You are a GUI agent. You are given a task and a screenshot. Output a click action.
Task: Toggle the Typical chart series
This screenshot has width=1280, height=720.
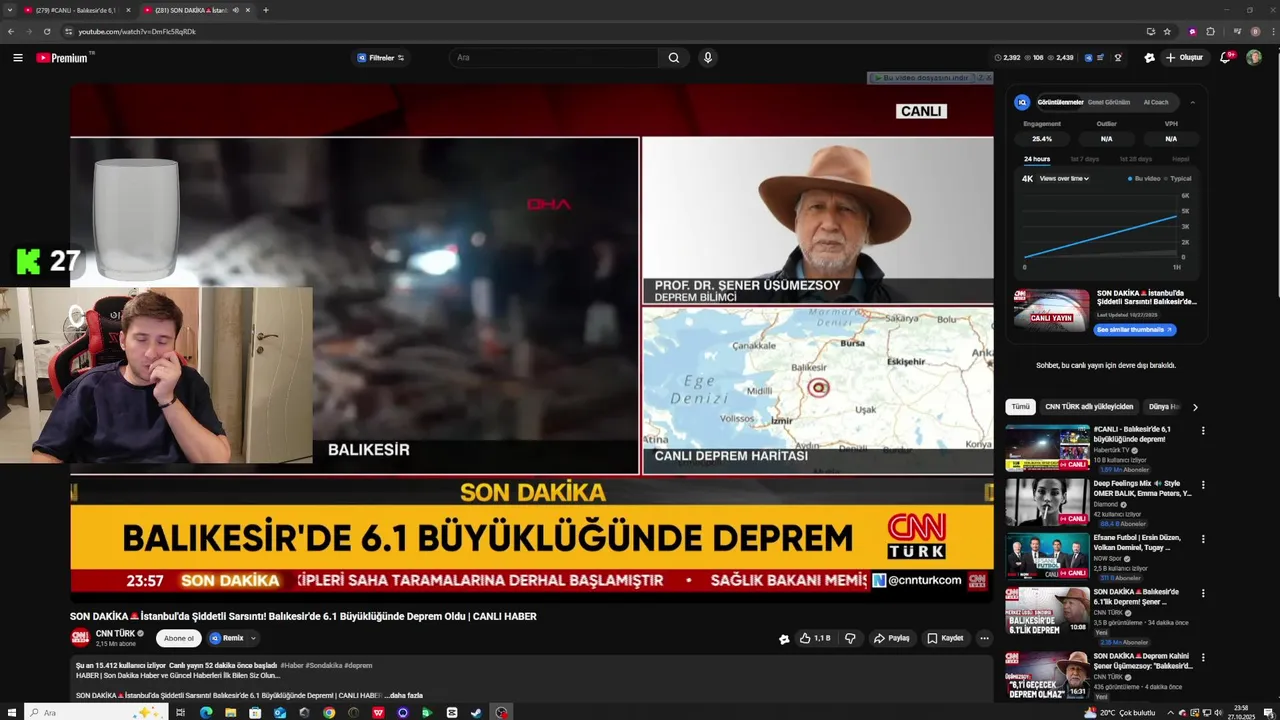1178,179
